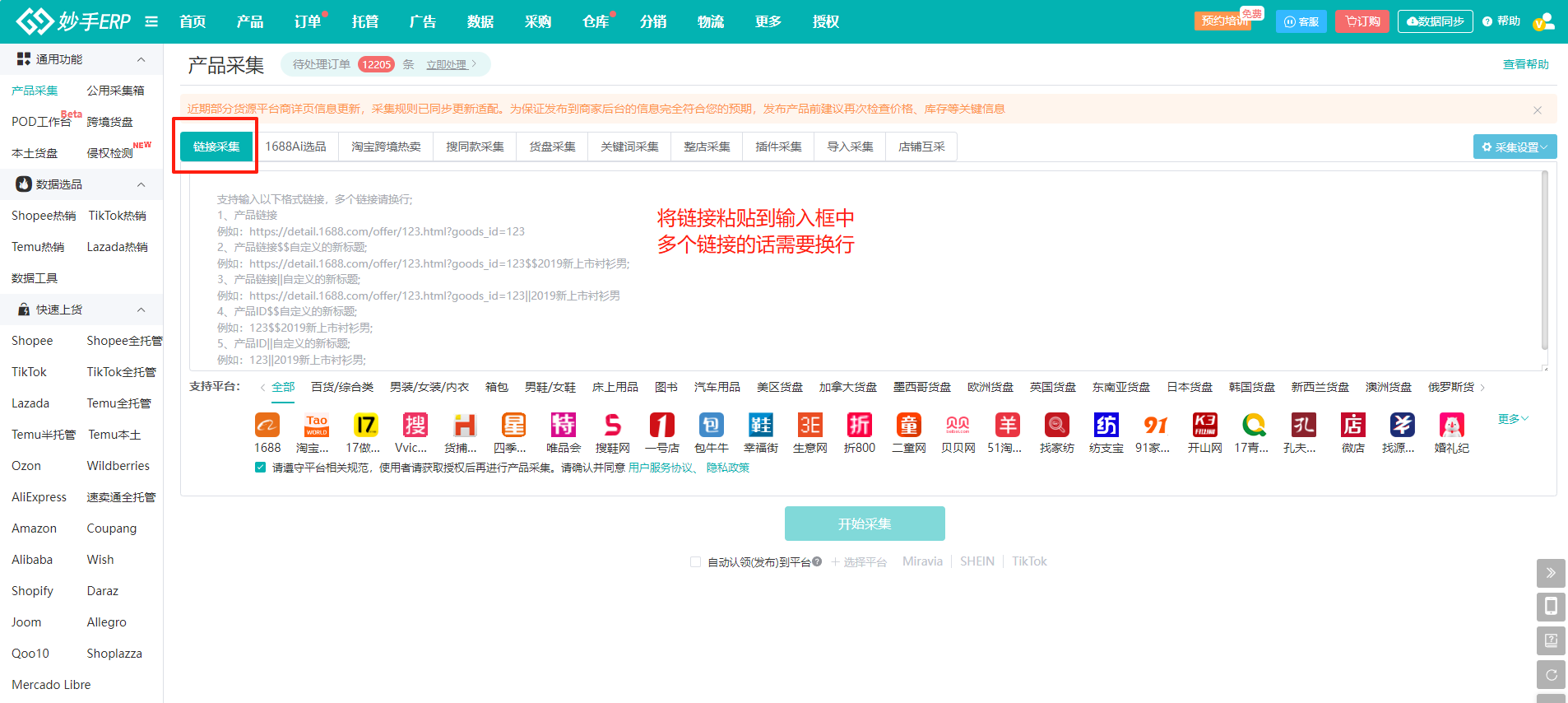Open the 隐私政策 link
Image resolution: width=1568 pixels, height=703 pixels.
(727, 468)
